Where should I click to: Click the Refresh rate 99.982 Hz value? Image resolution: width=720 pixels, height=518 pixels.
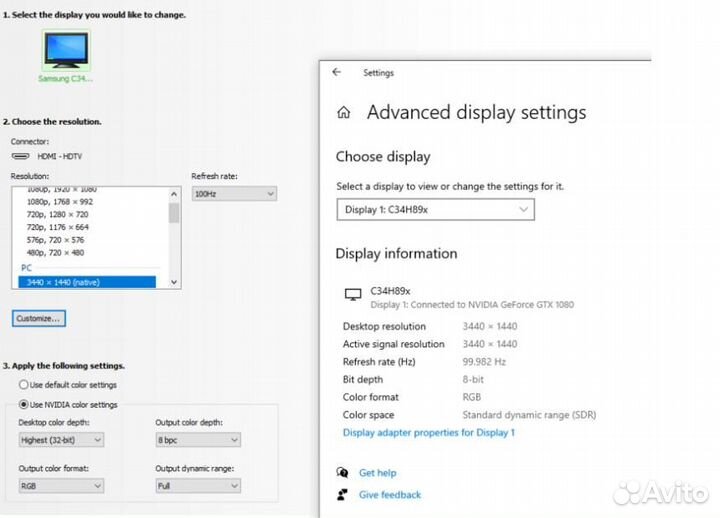pyautogui.click(x=484, y=362)
